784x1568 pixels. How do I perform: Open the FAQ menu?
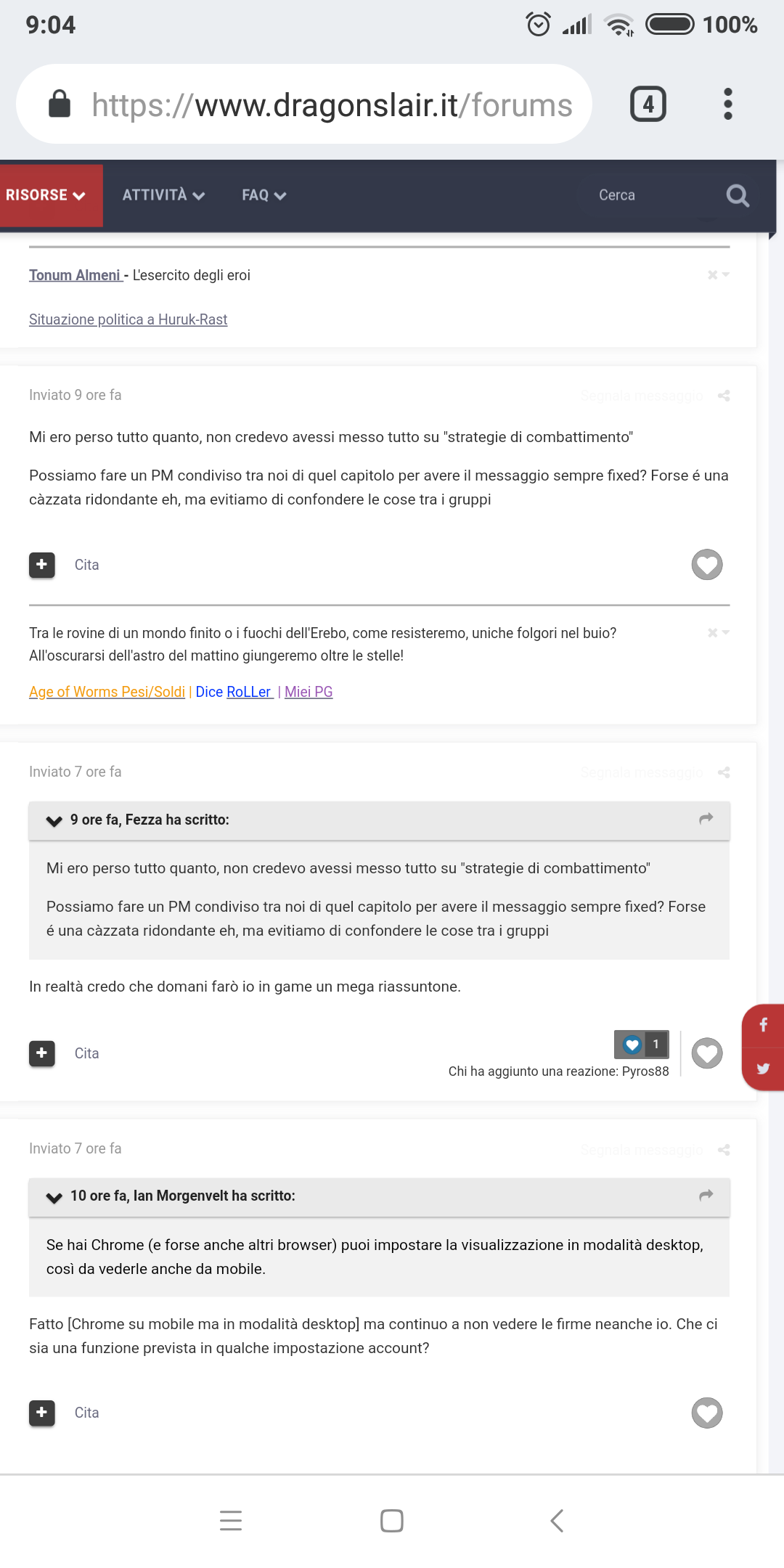point(264,195)
